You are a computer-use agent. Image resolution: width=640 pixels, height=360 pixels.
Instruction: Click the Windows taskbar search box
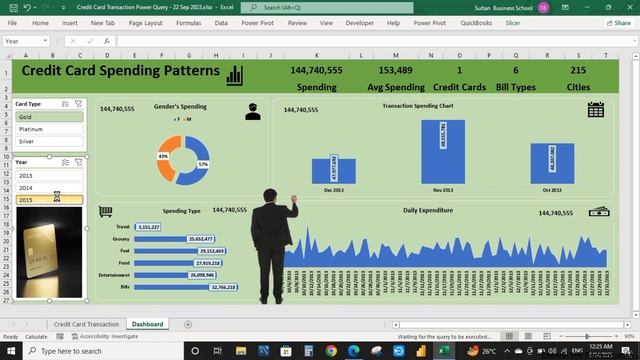(x=103, y=351)
